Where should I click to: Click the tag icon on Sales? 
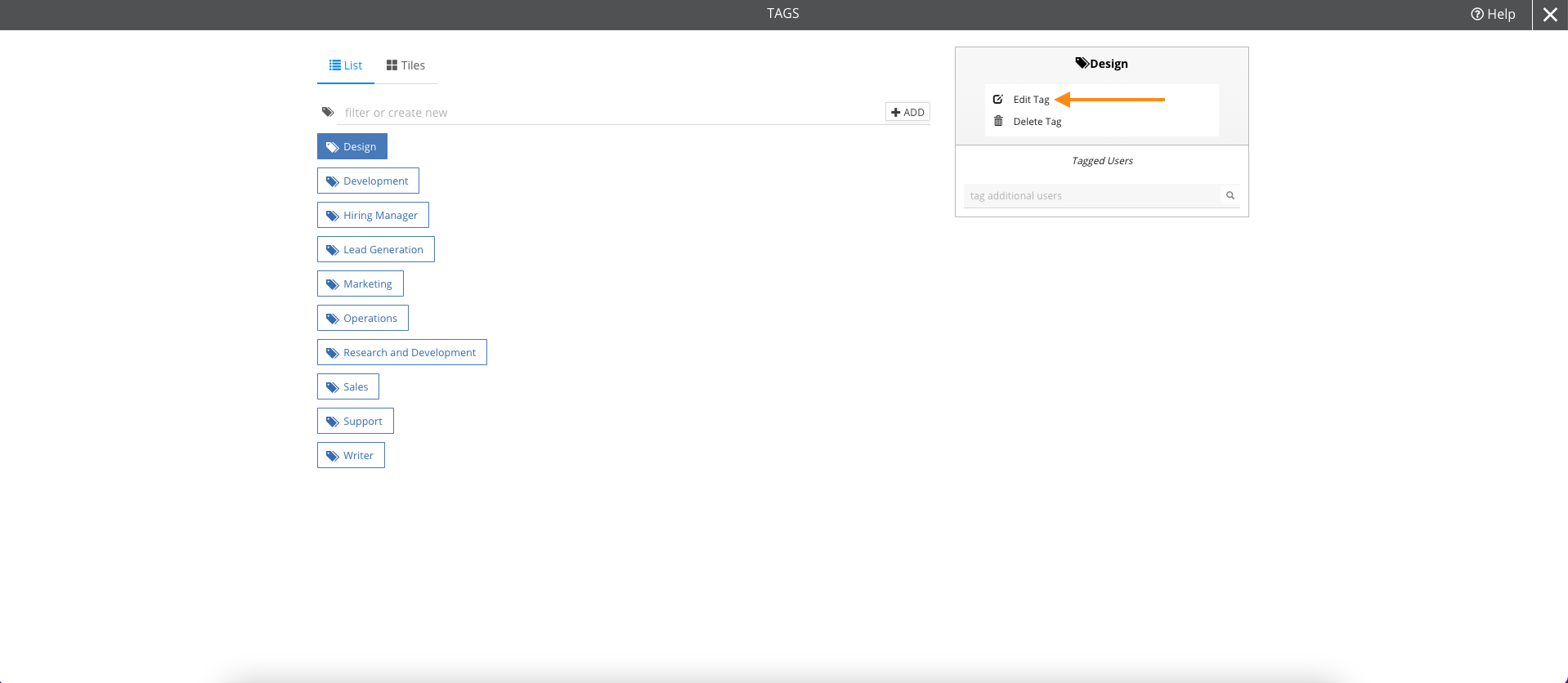tap(333, 387)
